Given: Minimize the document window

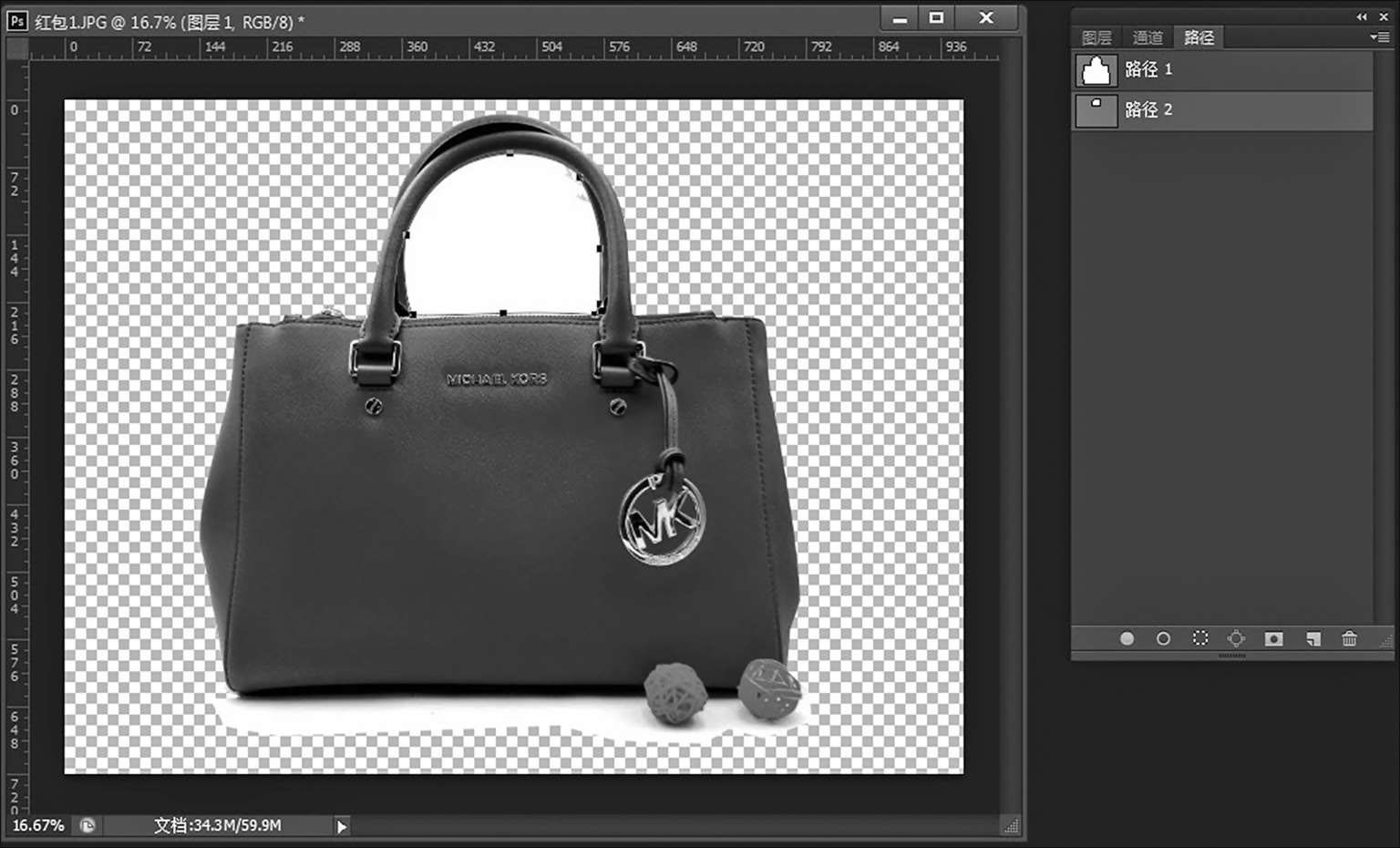Looking at the screenshot, I should click(901, 18).
